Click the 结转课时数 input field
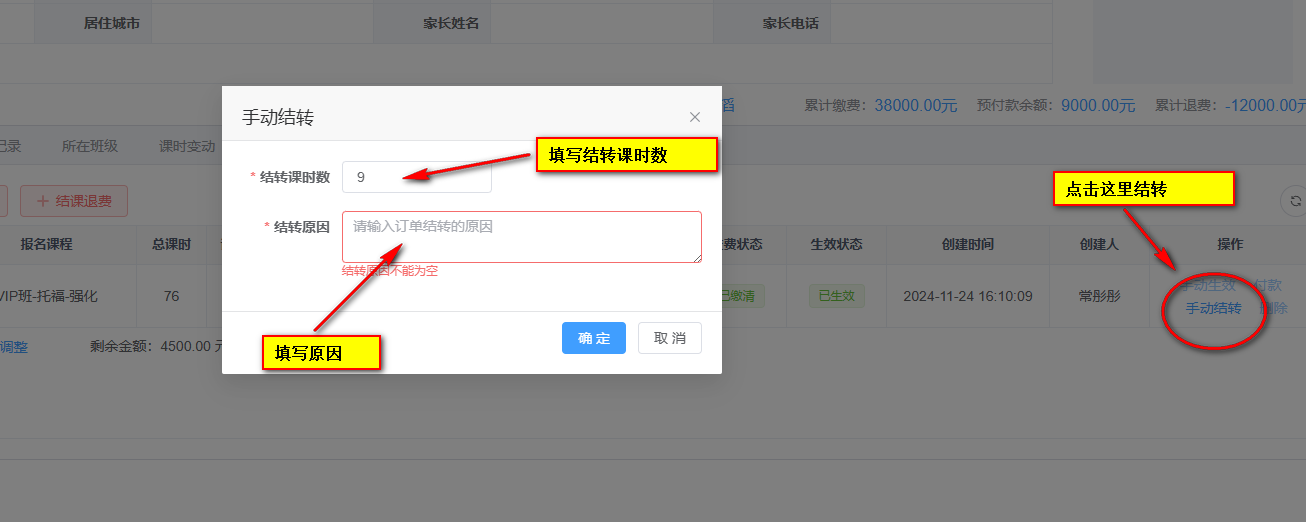1306x522 pixels. click(416, 177)
